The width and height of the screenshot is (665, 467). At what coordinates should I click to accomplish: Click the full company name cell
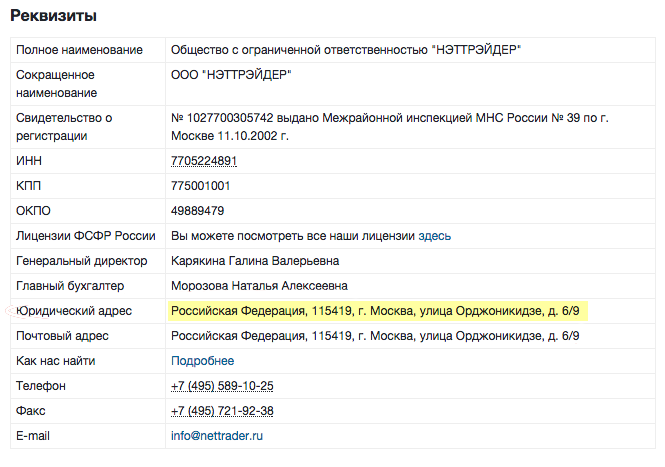tap(410, 50)
